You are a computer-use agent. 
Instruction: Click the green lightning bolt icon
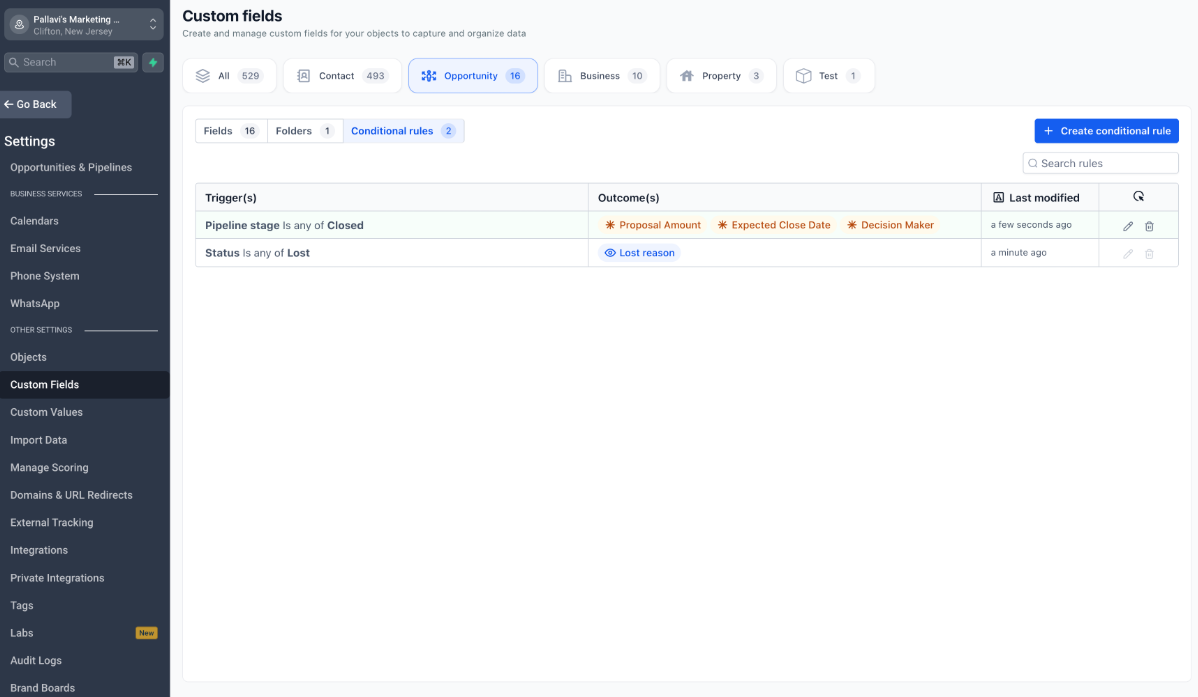[x=153, y=63]
